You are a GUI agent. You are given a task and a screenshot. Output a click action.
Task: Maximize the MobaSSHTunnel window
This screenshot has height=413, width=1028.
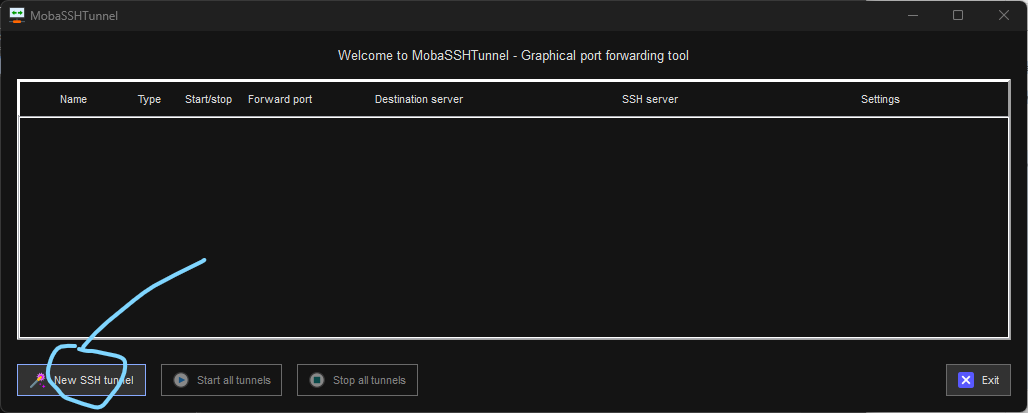click(958, 15)
